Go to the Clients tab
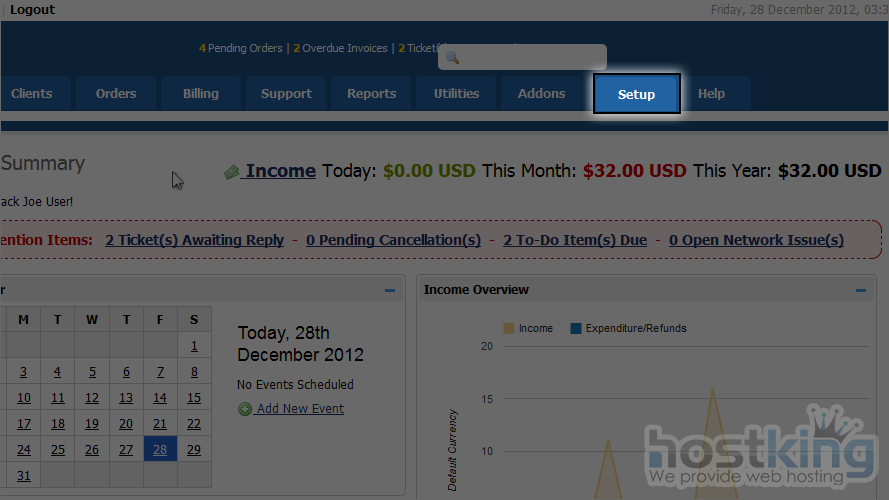The width and height of the screenshot is (889, 500). 31,94
